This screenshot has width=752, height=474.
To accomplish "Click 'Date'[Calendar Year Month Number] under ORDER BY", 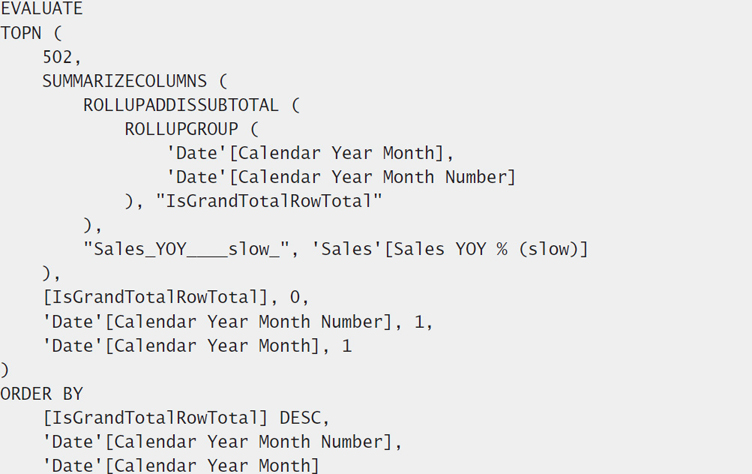I will pyautogui.click(x=217, y=442).
